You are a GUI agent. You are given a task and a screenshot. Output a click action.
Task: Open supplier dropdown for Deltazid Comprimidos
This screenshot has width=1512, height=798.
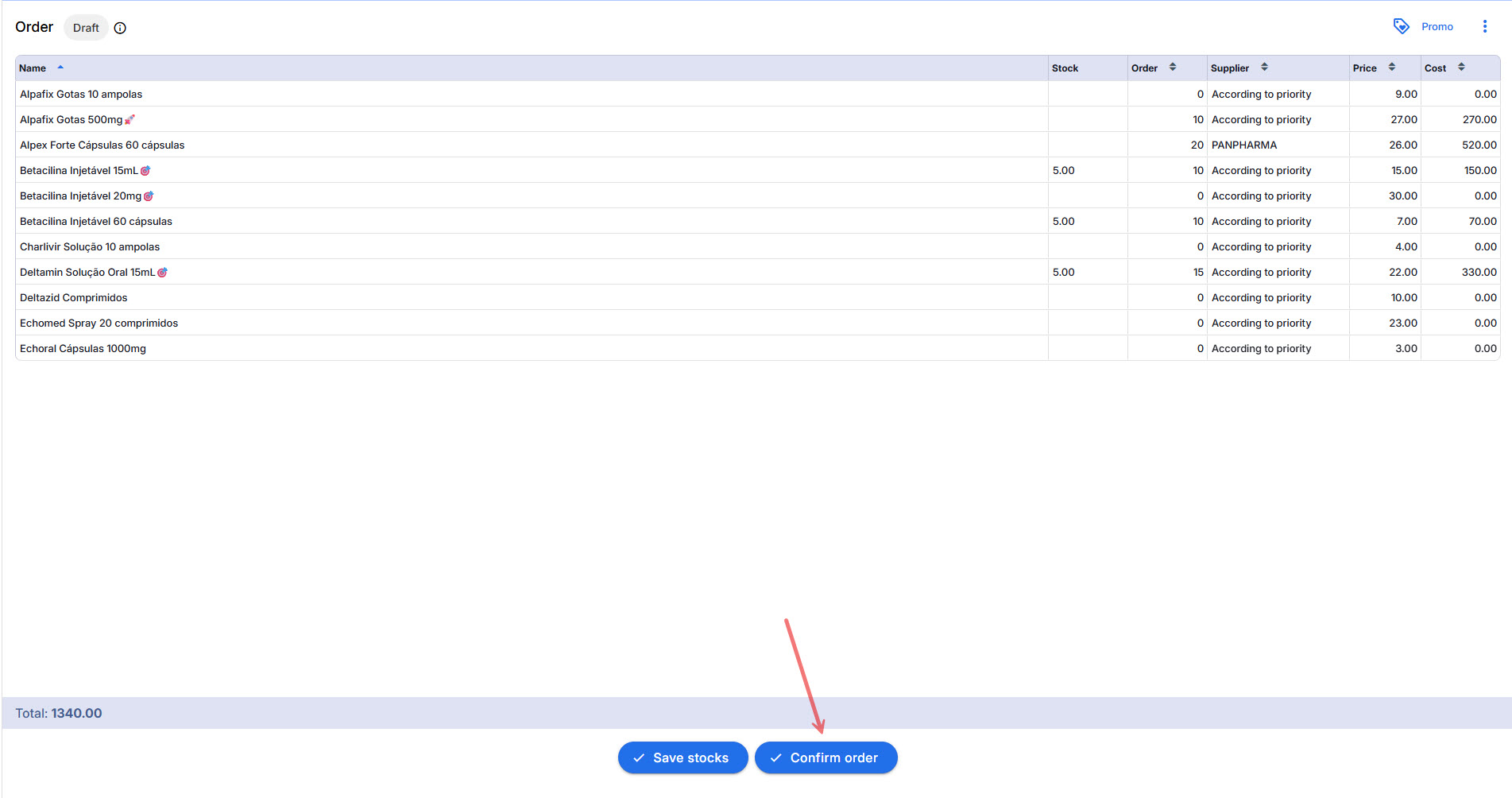click(1278, 297)
